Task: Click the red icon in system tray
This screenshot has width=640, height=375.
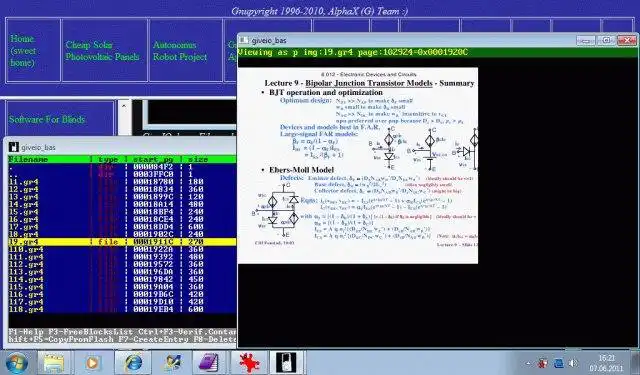Action: [x=543, y=363]
